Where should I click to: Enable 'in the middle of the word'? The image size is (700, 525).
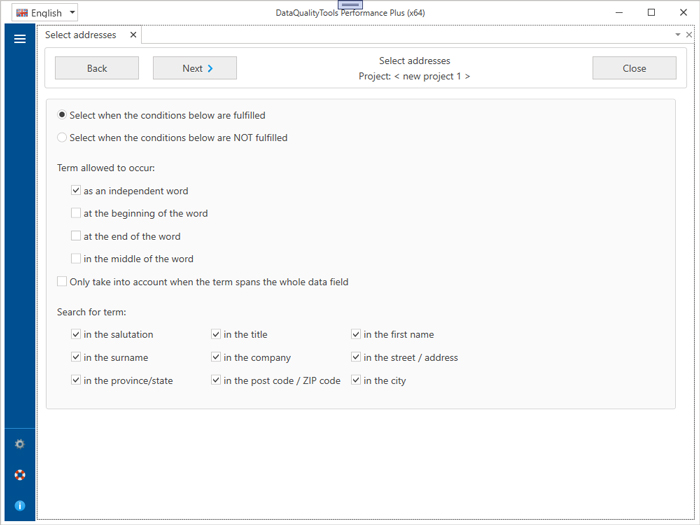(76, 259)
